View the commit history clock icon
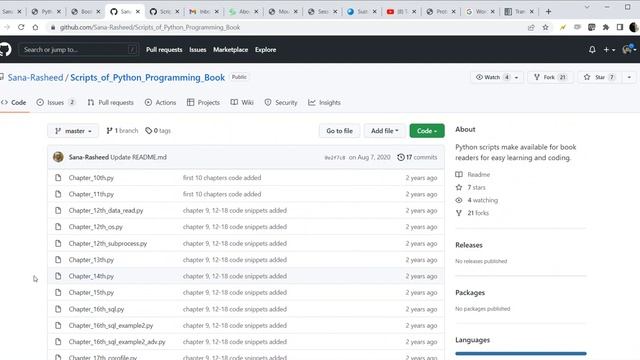 click(x=401, y=157)
